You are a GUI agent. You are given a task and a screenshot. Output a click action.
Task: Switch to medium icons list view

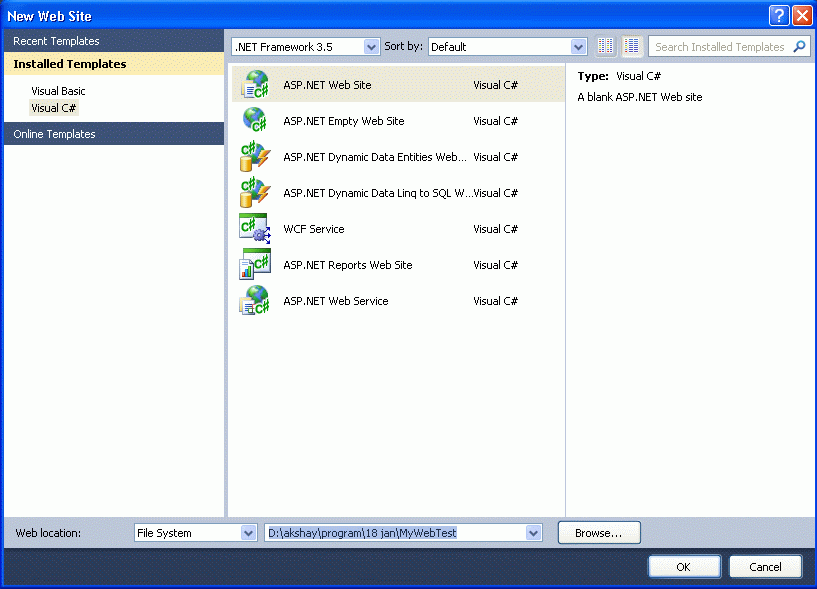point(632,46)
